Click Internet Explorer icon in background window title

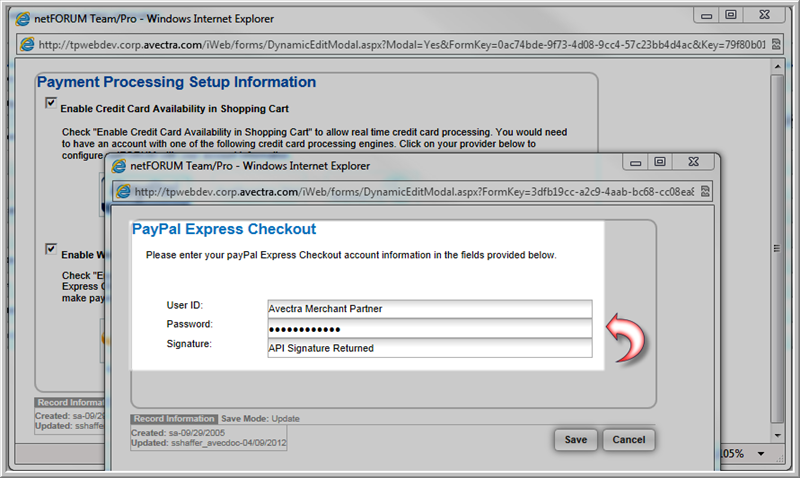(x=23, y=19)
